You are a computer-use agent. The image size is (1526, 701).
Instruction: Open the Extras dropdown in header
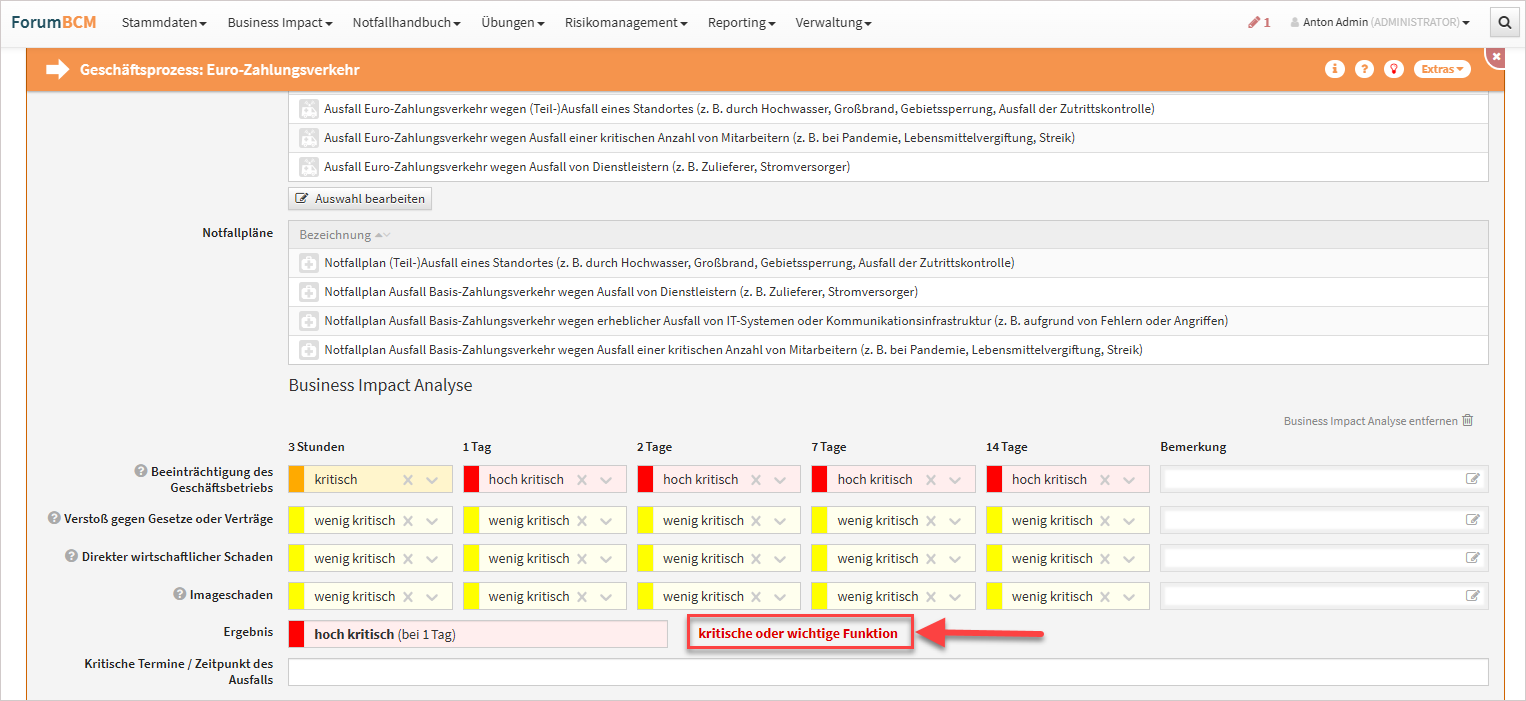(1442, 69)
